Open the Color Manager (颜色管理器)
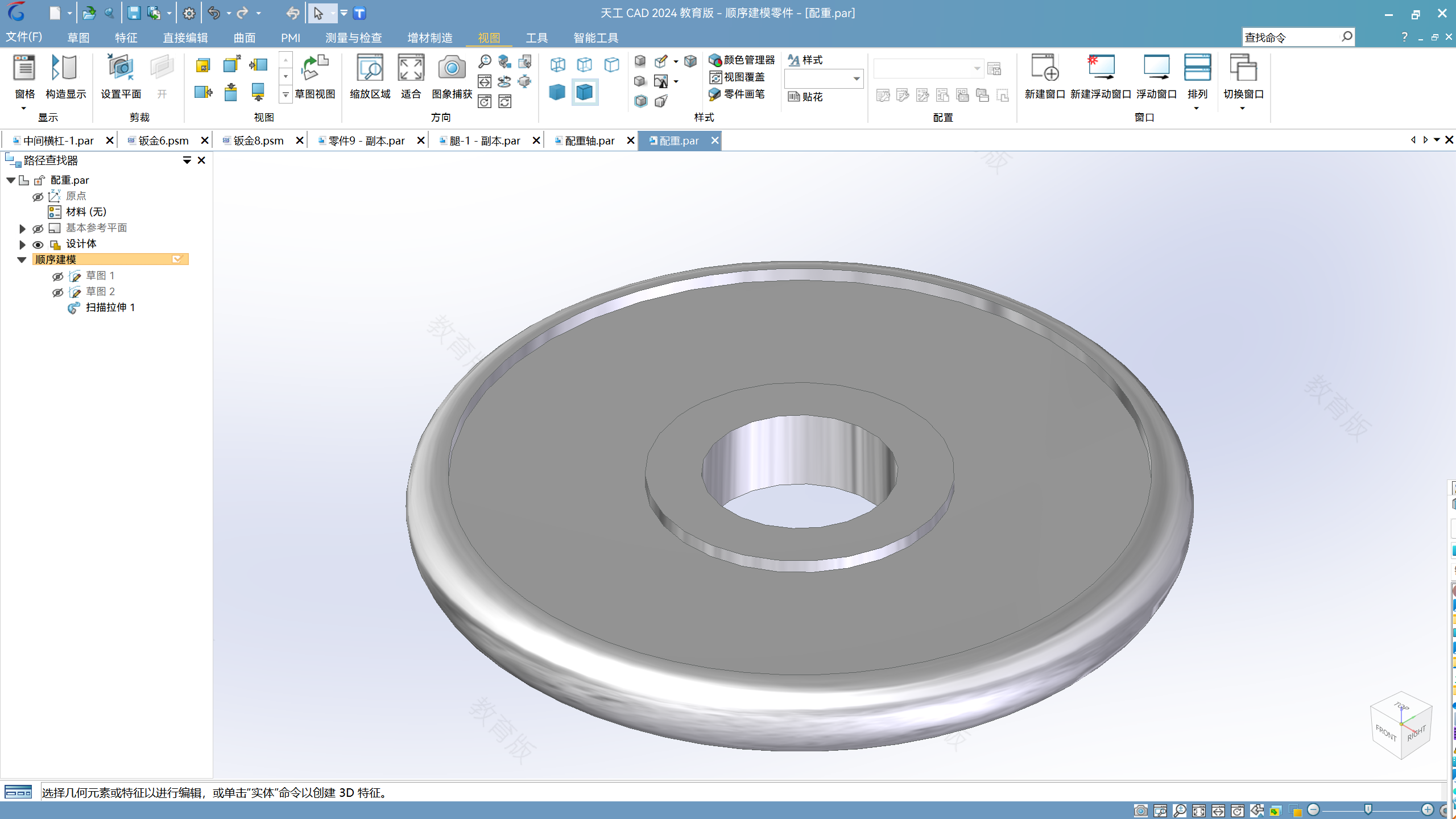The image size is (1456, 819). 742,60
